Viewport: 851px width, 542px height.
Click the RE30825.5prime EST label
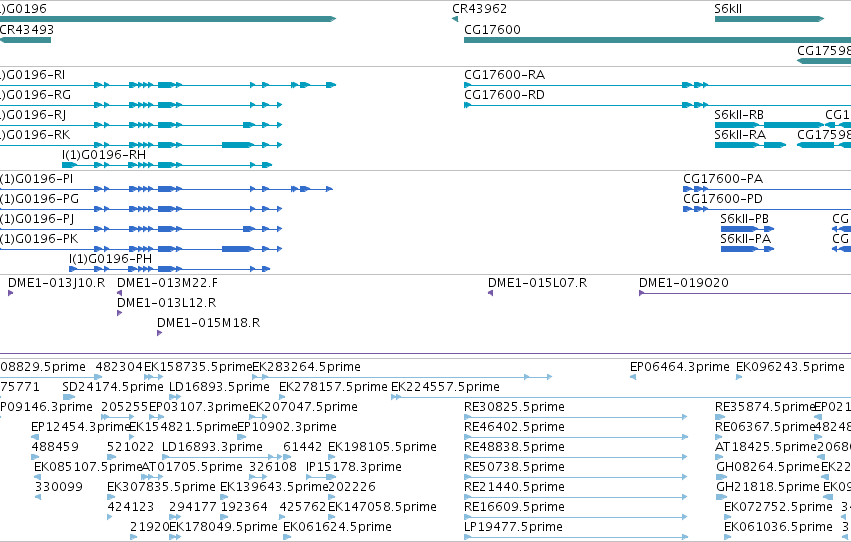pyautogui.click(x=514, y=407)
